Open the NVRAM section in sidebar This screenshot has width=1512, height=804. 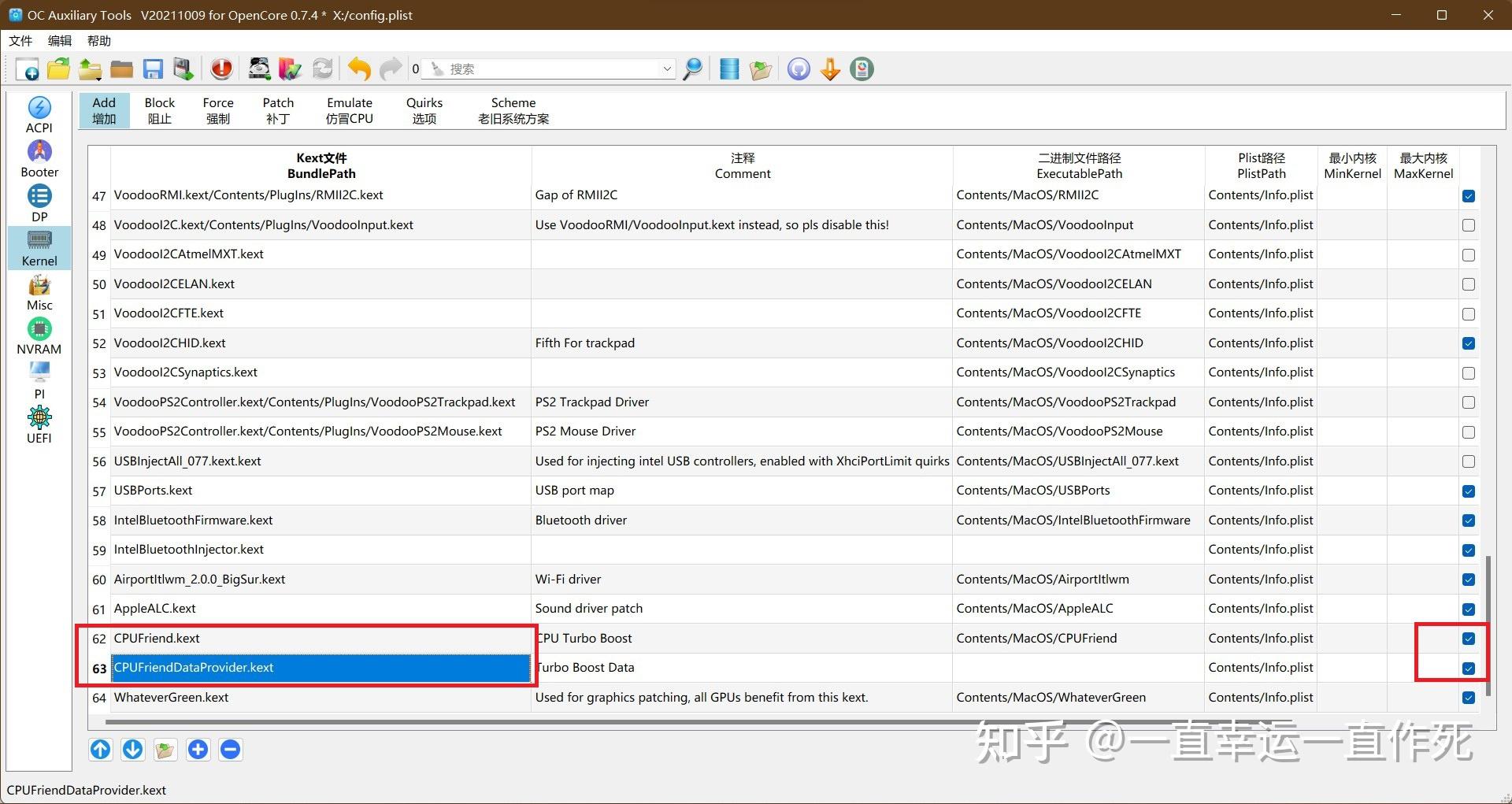click(x=39, y=336)
